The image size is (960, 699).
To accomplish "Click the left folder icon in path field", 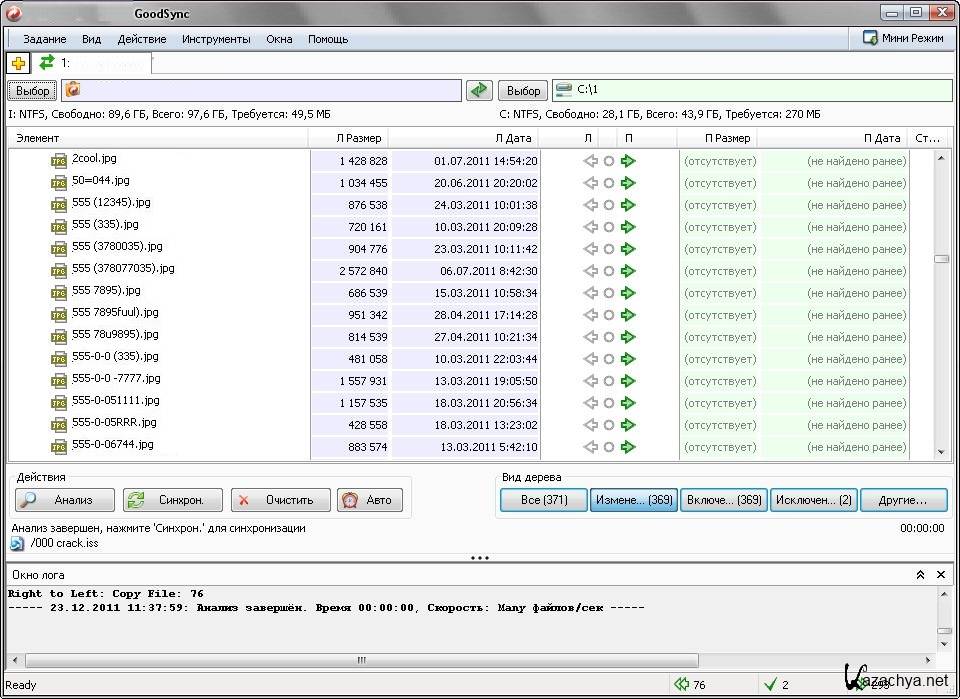I will 72,90.
